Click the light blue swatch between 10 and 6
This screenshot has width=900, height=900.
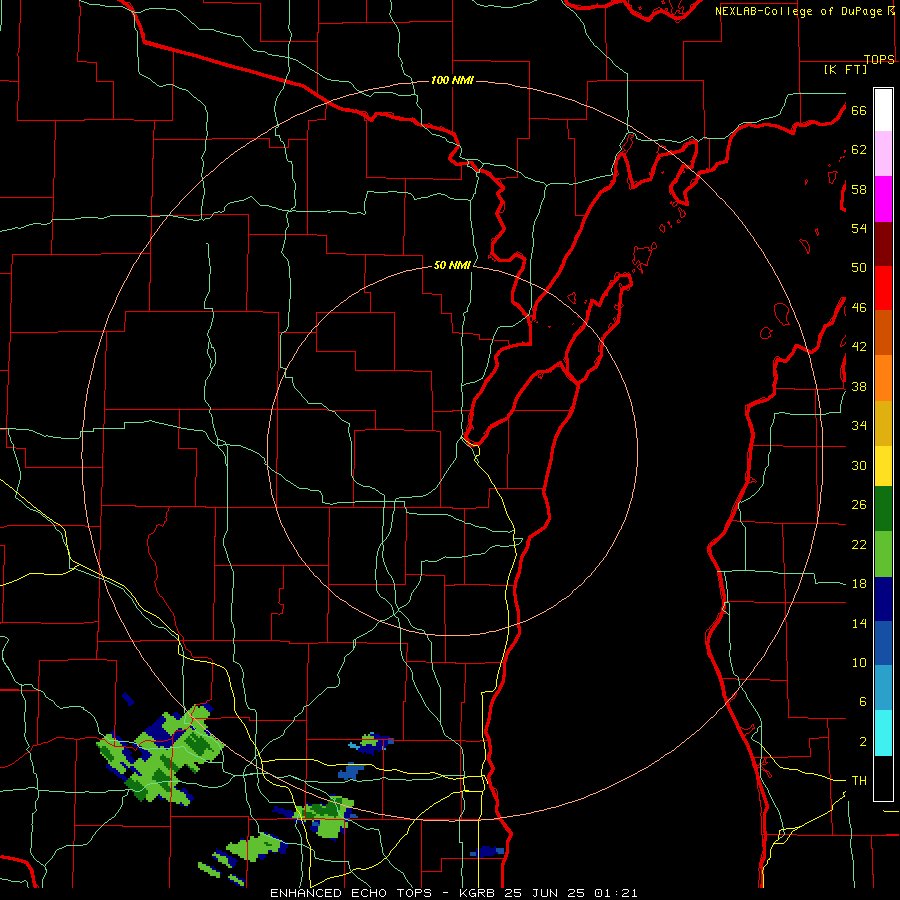point(883,688)
